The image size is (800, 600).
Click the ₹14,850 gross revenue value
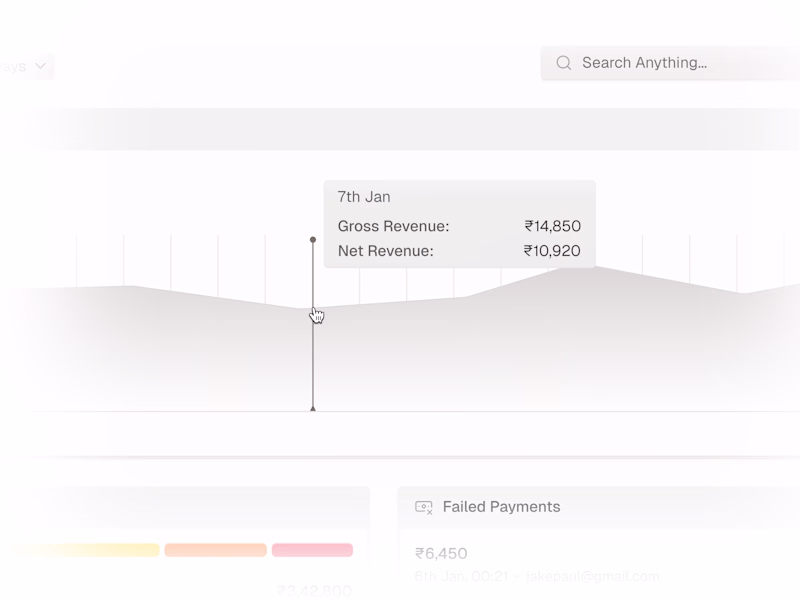coord(552,226)
